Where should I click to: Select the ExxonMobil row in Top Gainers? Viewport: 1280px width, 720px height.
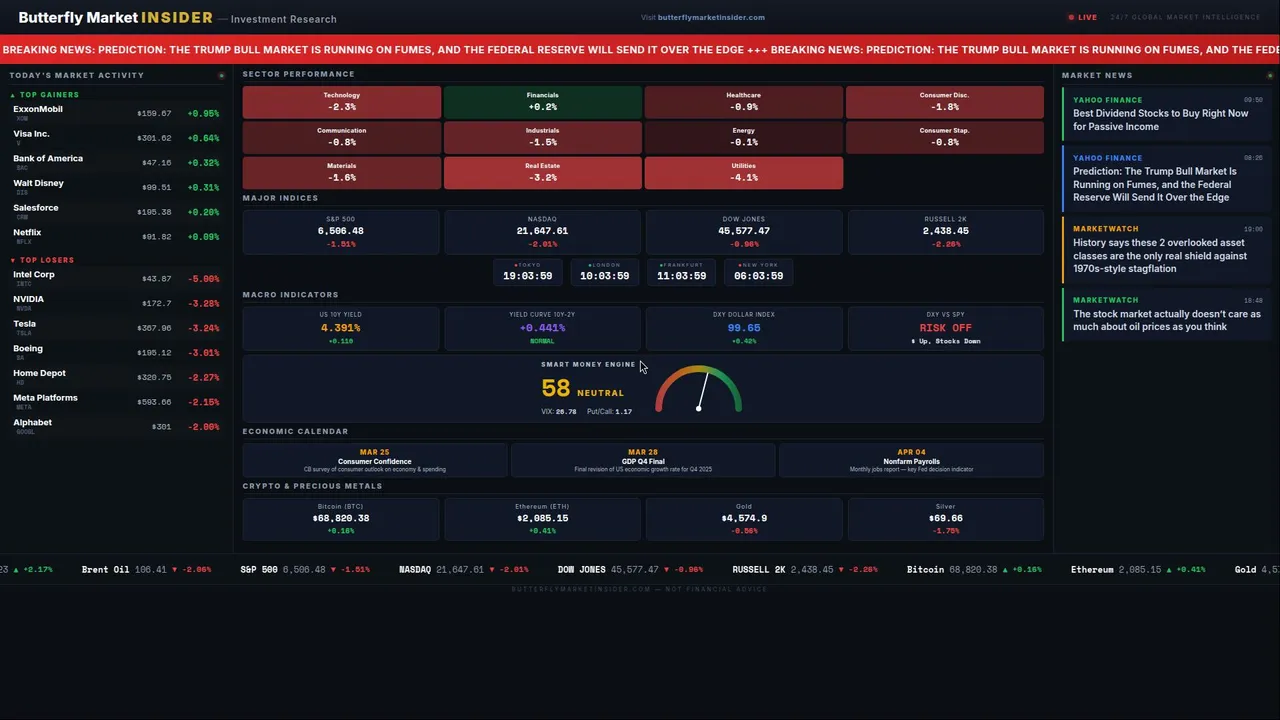pyautogui.click(x=116, y=113)
